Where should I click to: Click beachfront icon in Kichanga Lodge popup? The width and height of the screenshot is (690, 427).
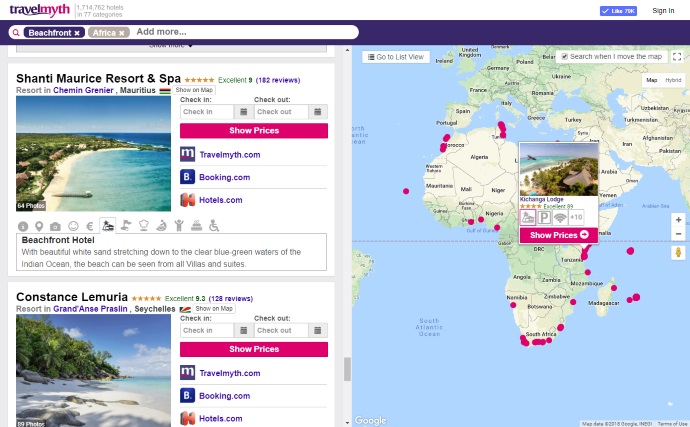tap(528, 217)
